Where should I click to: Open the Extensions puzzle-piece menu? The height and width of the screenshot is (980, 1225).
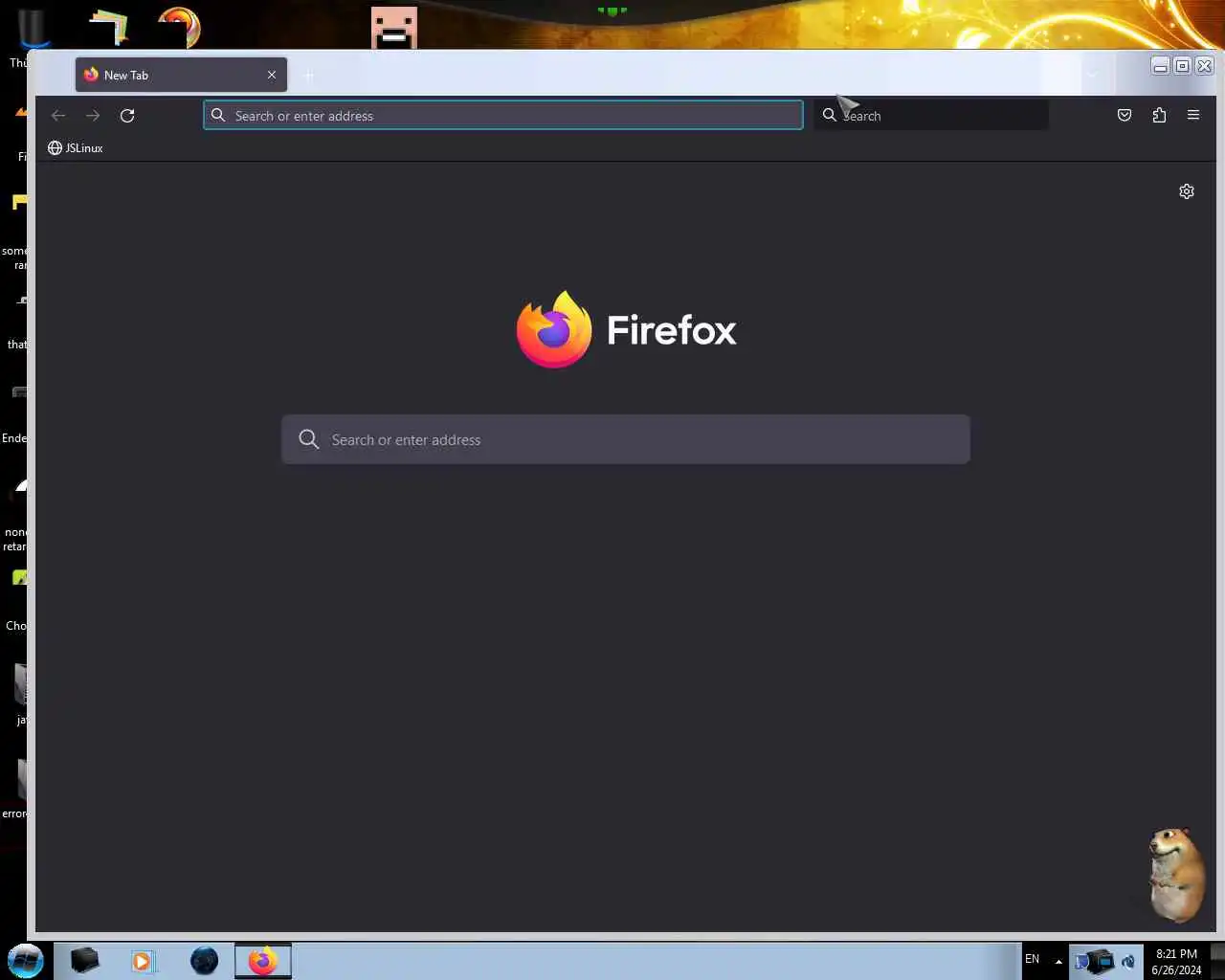pyautogui.click(x=1159, y=115)
